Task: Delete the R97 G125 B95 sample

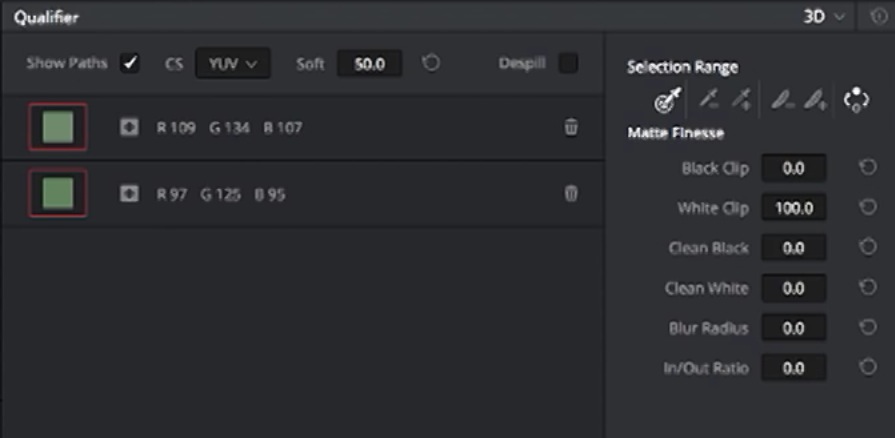Action: (x=571, y=194)
